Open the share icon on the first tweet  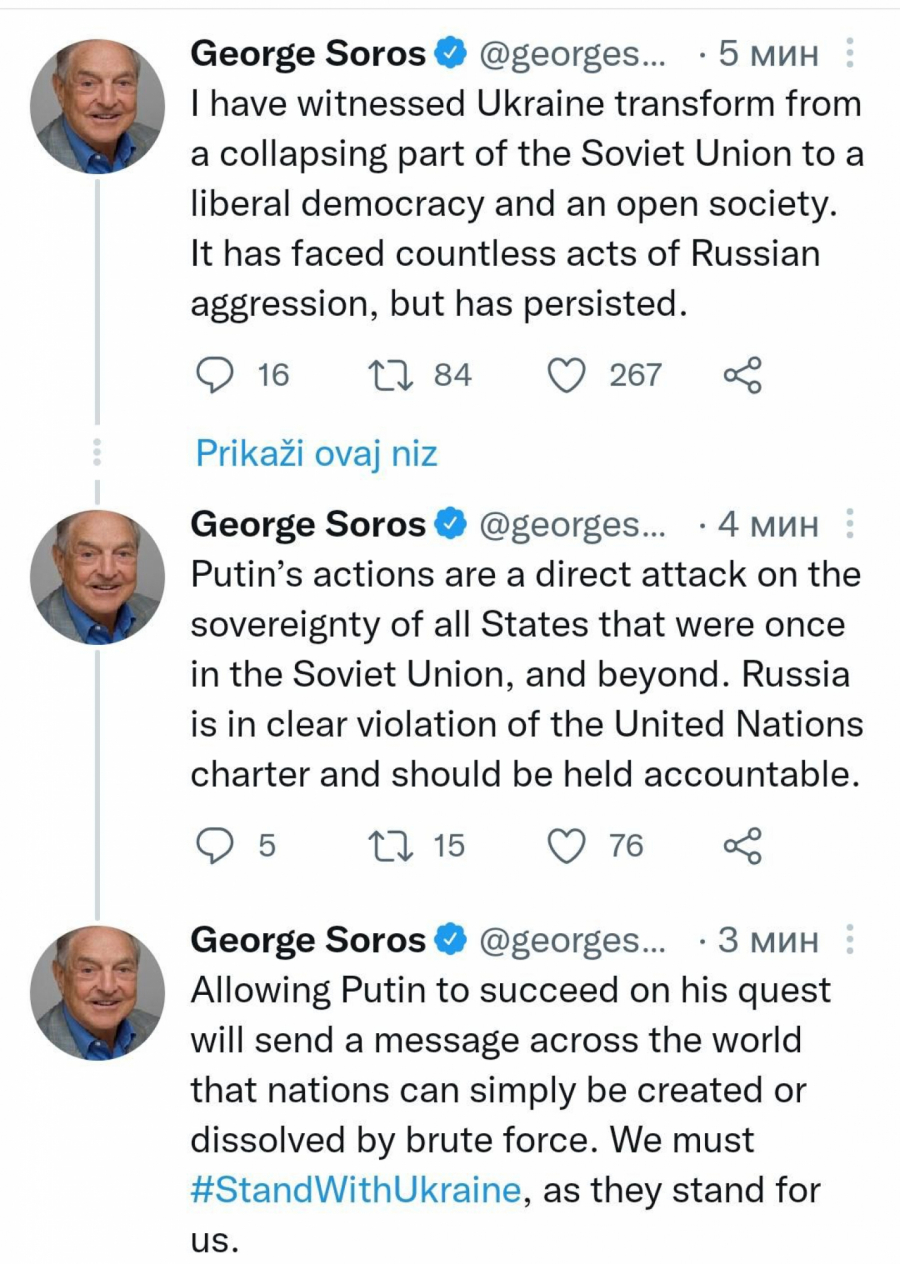741,375
